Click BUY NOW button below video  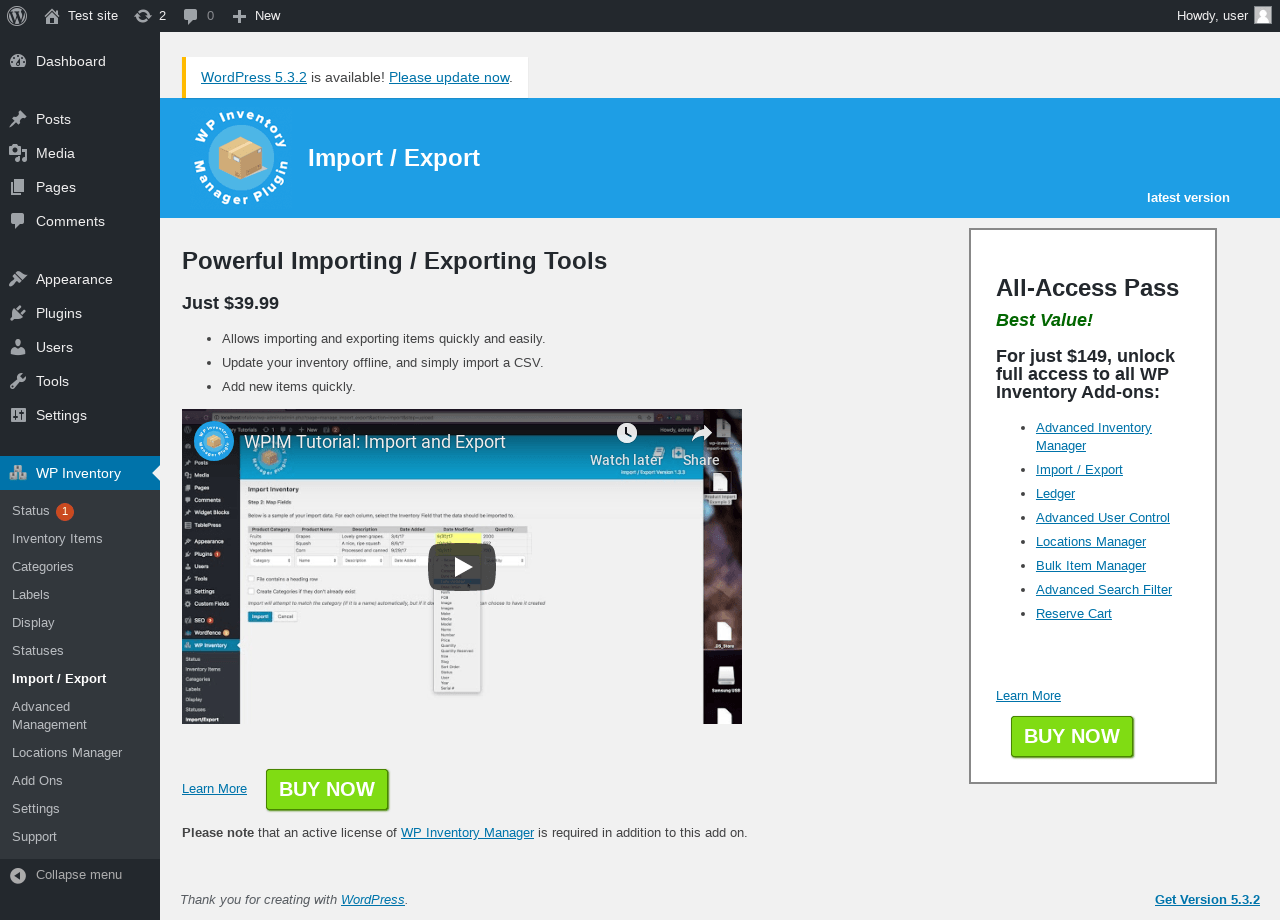tap(327, 790)
